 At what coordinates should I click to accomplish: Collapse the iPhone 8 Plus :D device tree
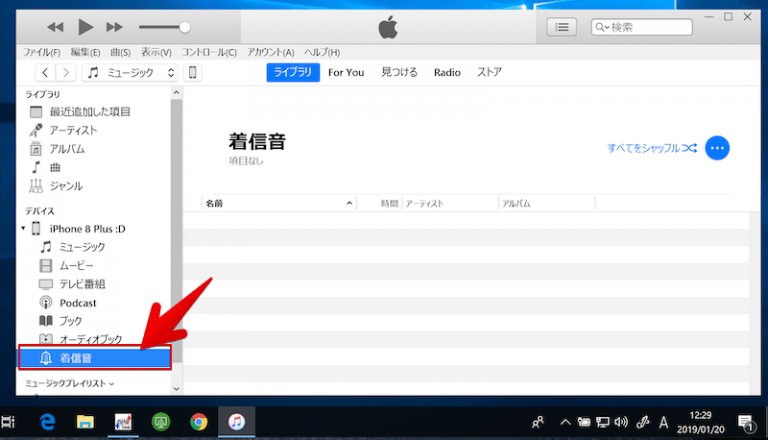coord(23,228)
